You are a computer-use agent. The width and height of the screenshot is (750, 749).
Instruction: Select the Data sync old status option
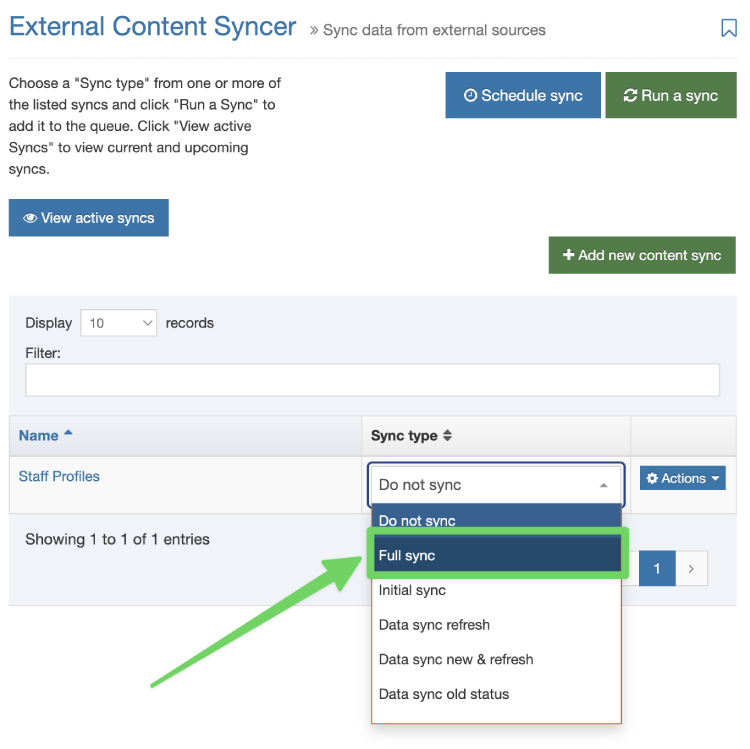pyautogui.click(x=496, y=694)
